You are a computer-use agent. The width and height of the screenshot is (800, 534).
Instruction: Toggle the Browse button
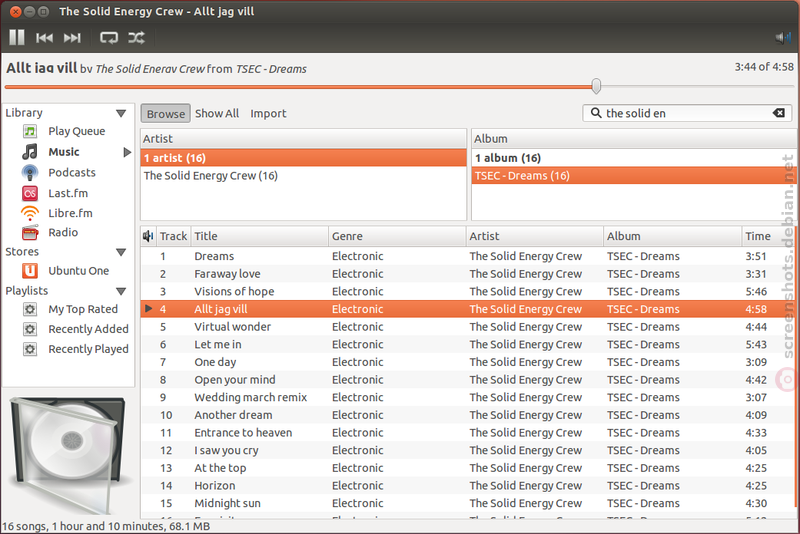point(166,114)
